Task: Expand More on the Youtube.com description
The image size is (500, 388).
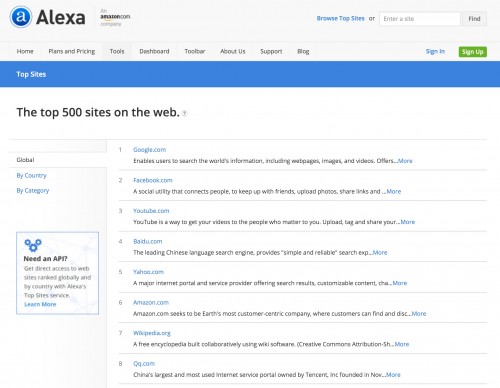Action: tap(408, 222)
